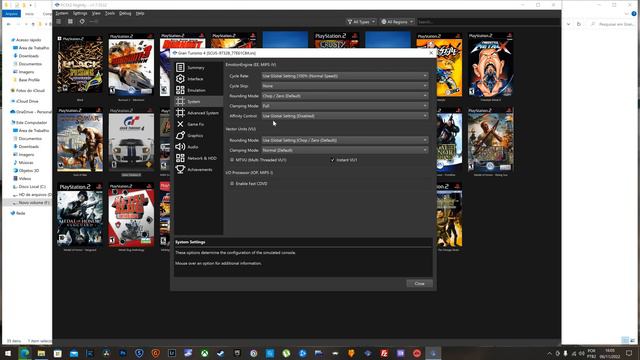Open the Cycle Skip dropdown
The image size is (640, 360).
344,86
